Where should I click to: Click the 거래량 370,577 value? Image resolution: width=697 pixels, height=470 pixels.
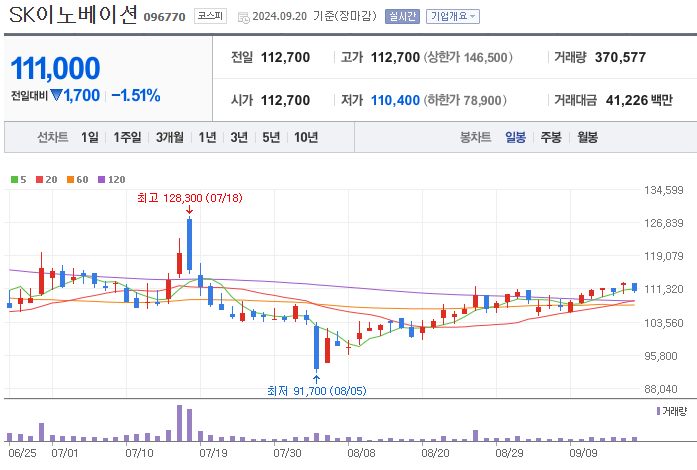pos(620,57)
